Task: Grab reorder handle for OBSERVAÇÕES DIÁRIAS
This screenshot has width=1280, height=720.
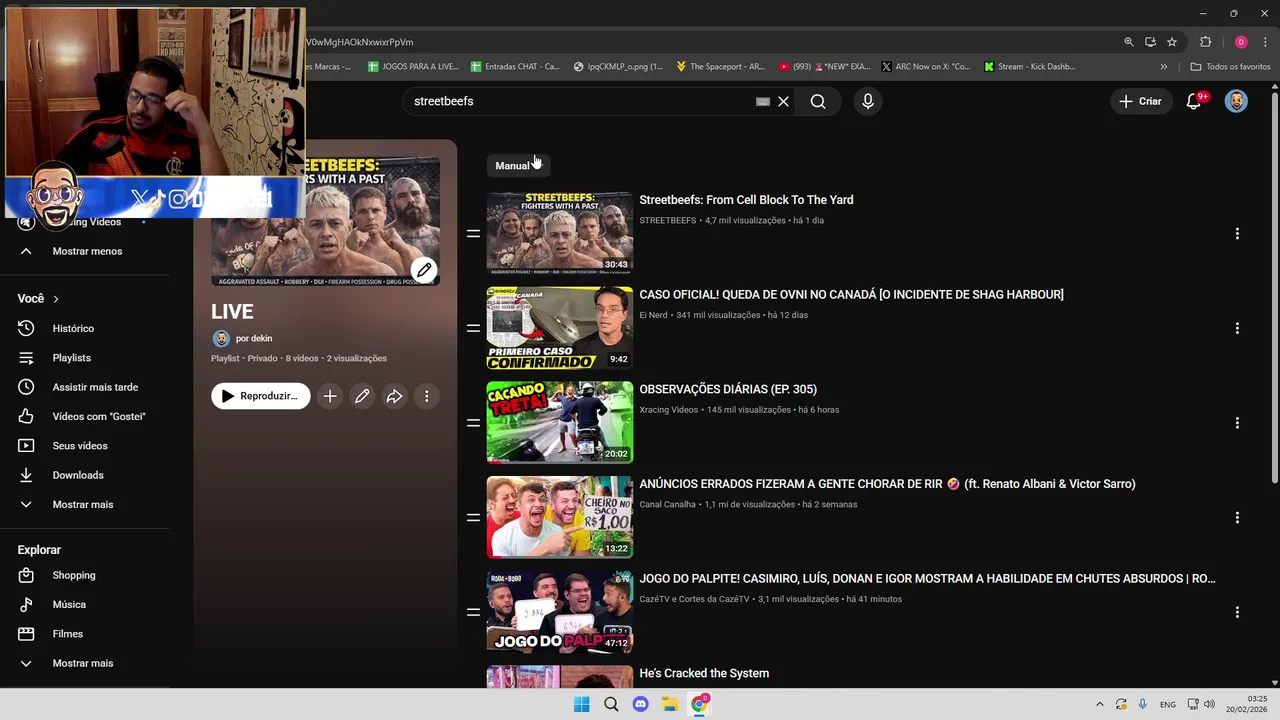Action: 473,423
